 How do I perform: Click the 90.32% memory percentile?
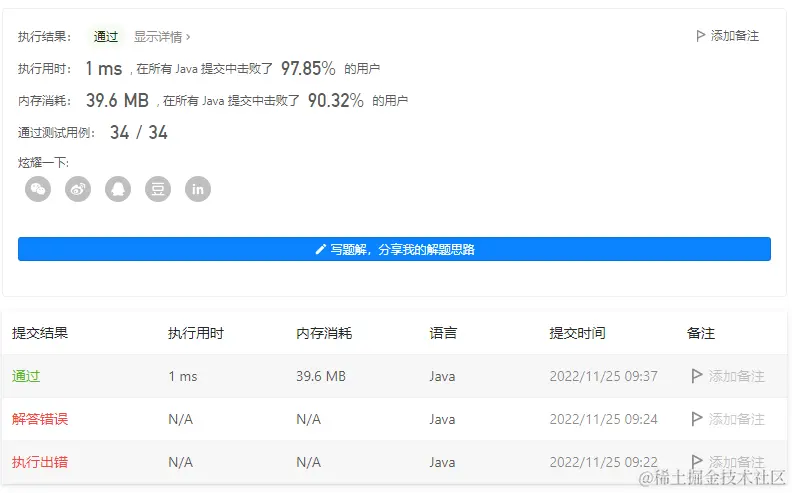coord(336,101)
